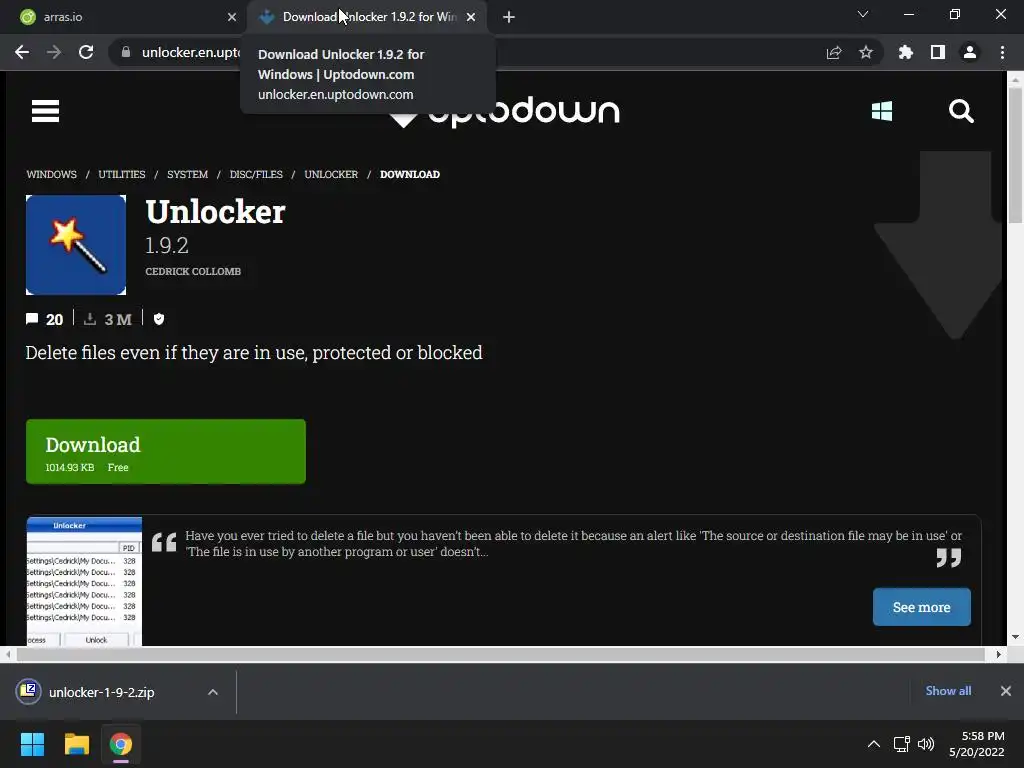Viewport: 1024px width, 768px height.
Task: Click the DISC/FILES breadcrumb link
Action: tap(256, 174)
